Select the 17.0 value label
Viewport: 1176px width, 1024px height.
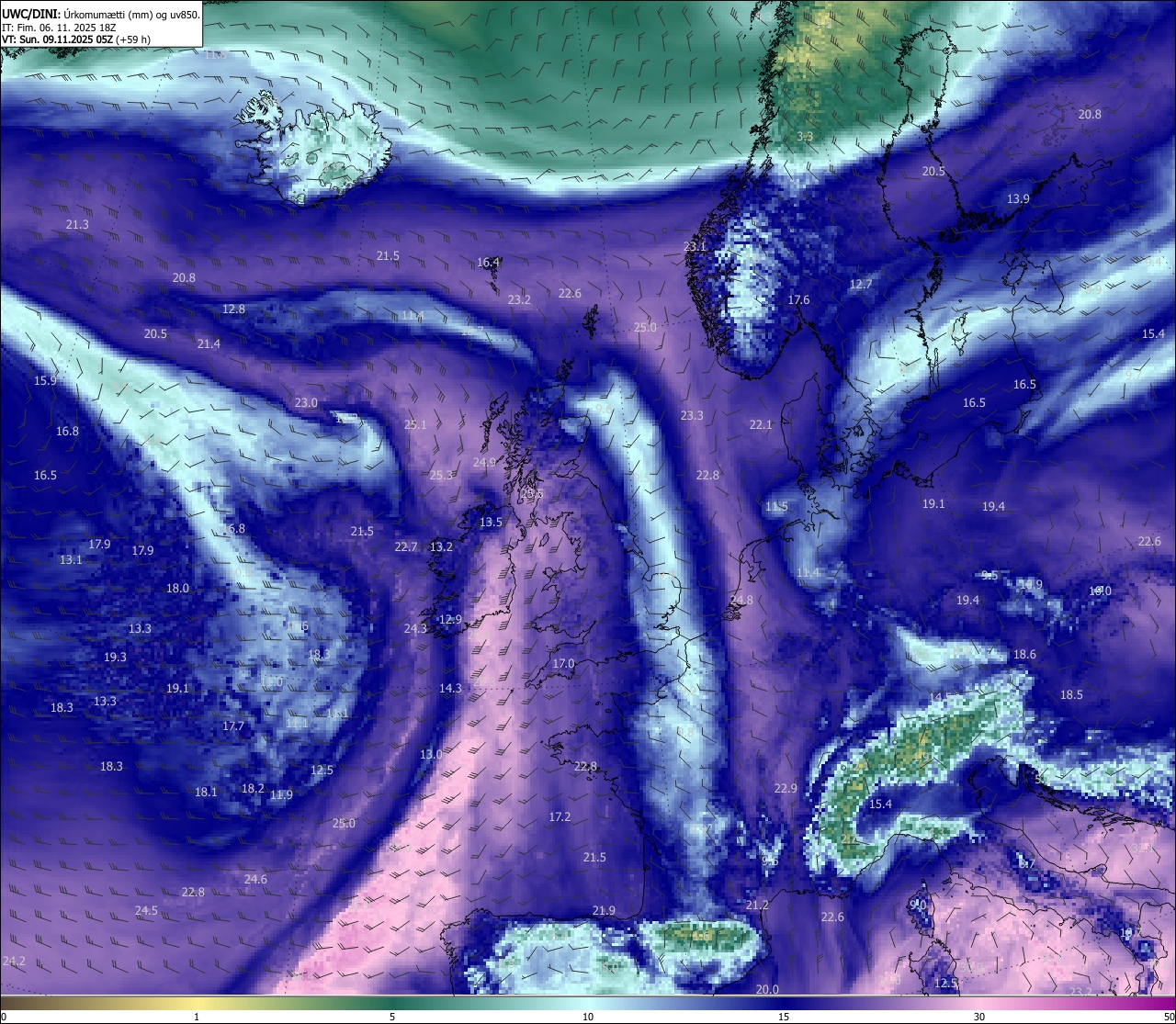(x=563, y=663)
